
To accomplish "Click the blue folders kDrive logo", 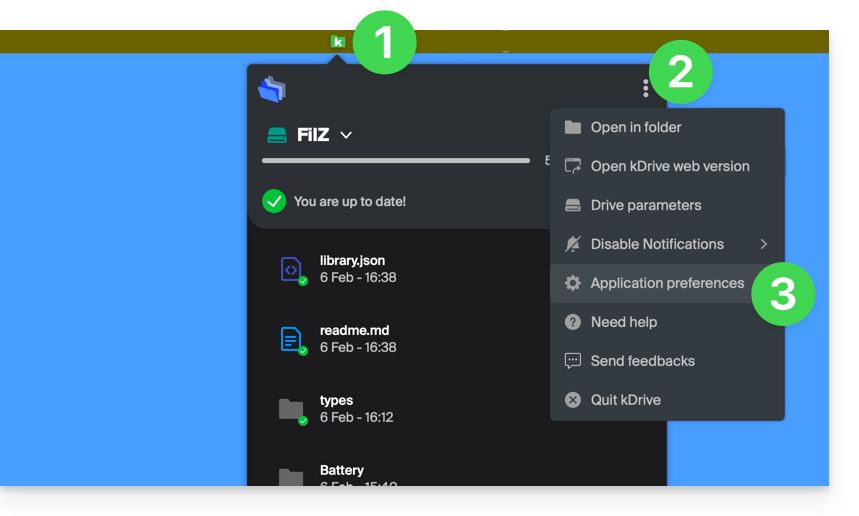I will tap(272, 90).
